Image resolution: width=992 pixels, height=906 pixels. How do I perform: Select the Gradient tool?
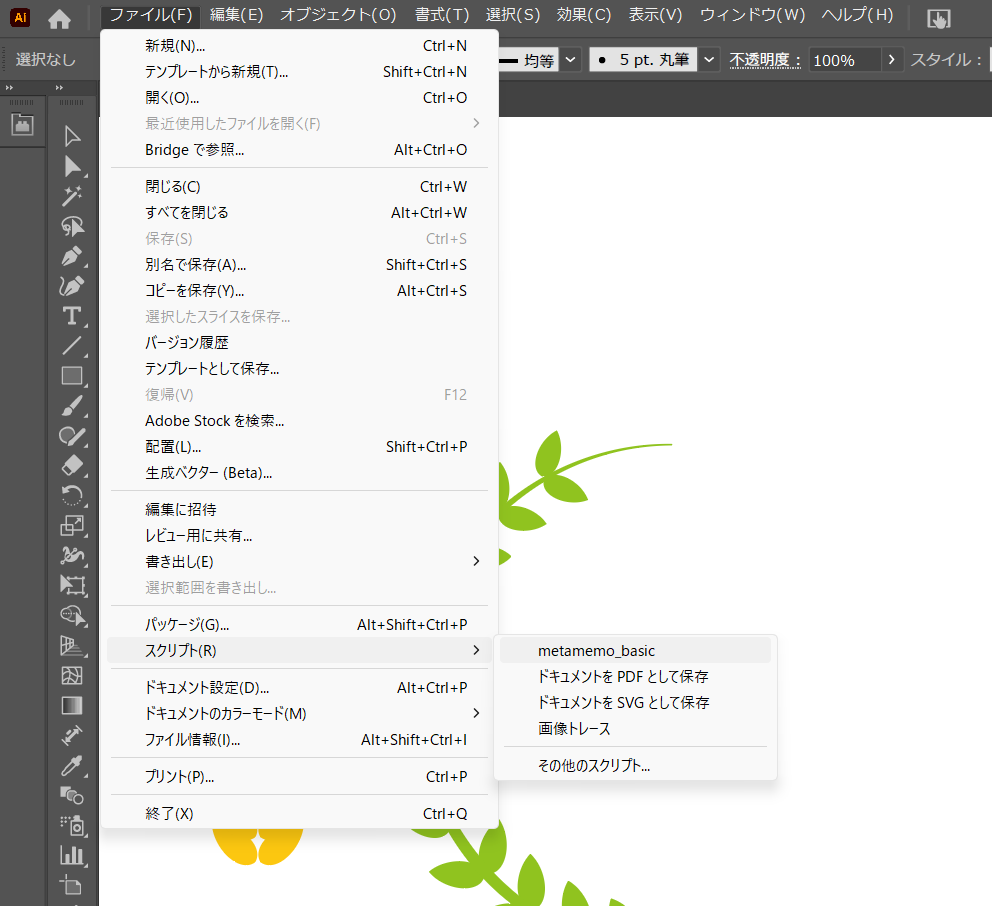(x=72, y=705)
